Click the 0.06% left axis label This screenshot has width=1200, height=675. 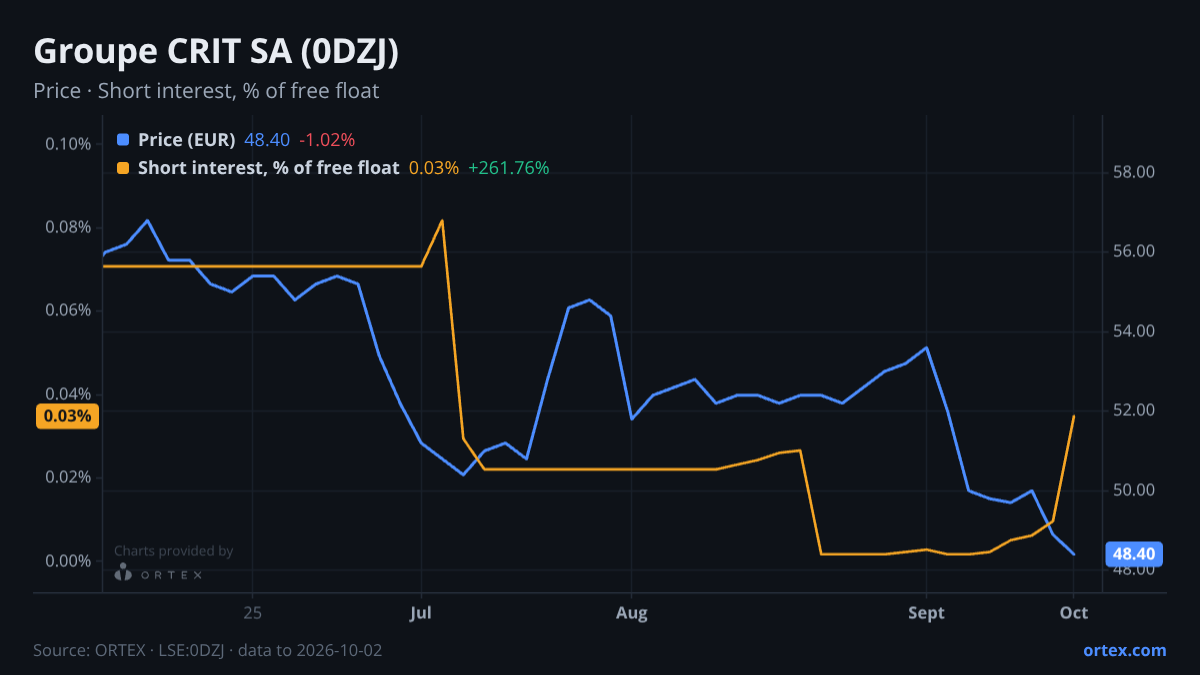coord(68,311)
